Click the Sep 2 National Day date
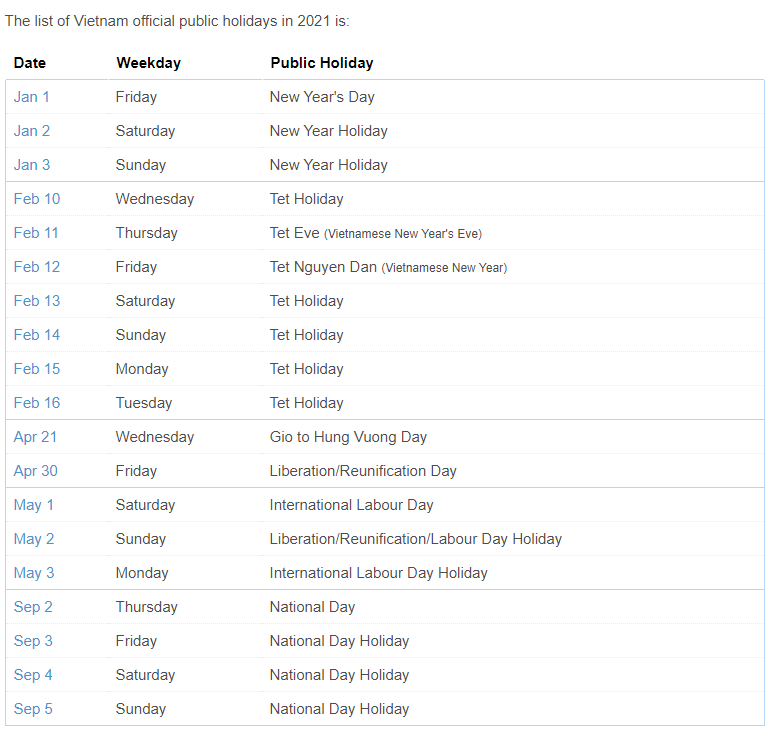Image resolution: width=779 pixels, height=737 pixels. (33, 607)
